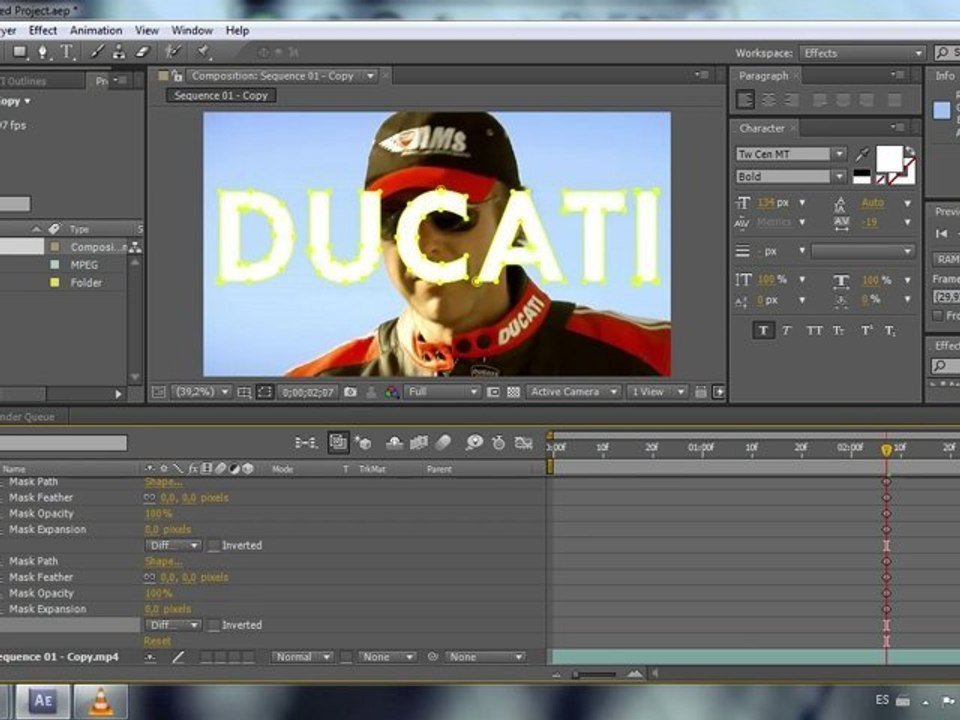Toggle All Caps in Character panel
Screen dimensions: 960x720
pyautogui.click(x=814, y=331)
